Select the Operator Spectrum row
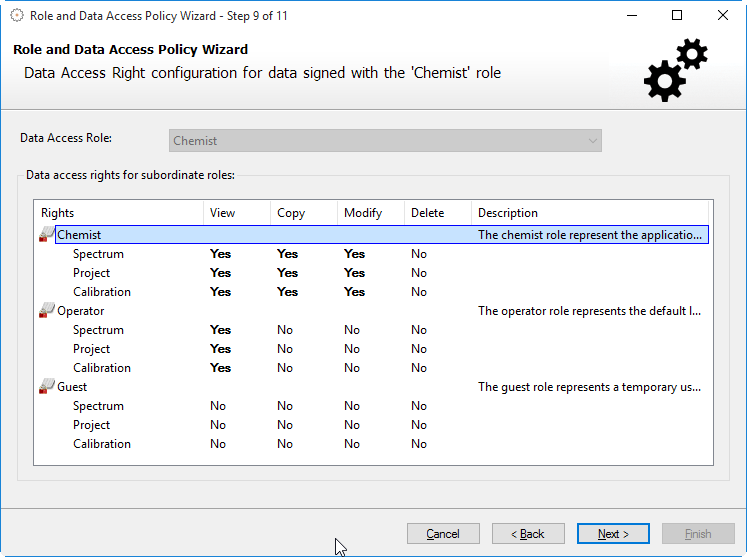The image size is (747, 557). pos(98,330)
